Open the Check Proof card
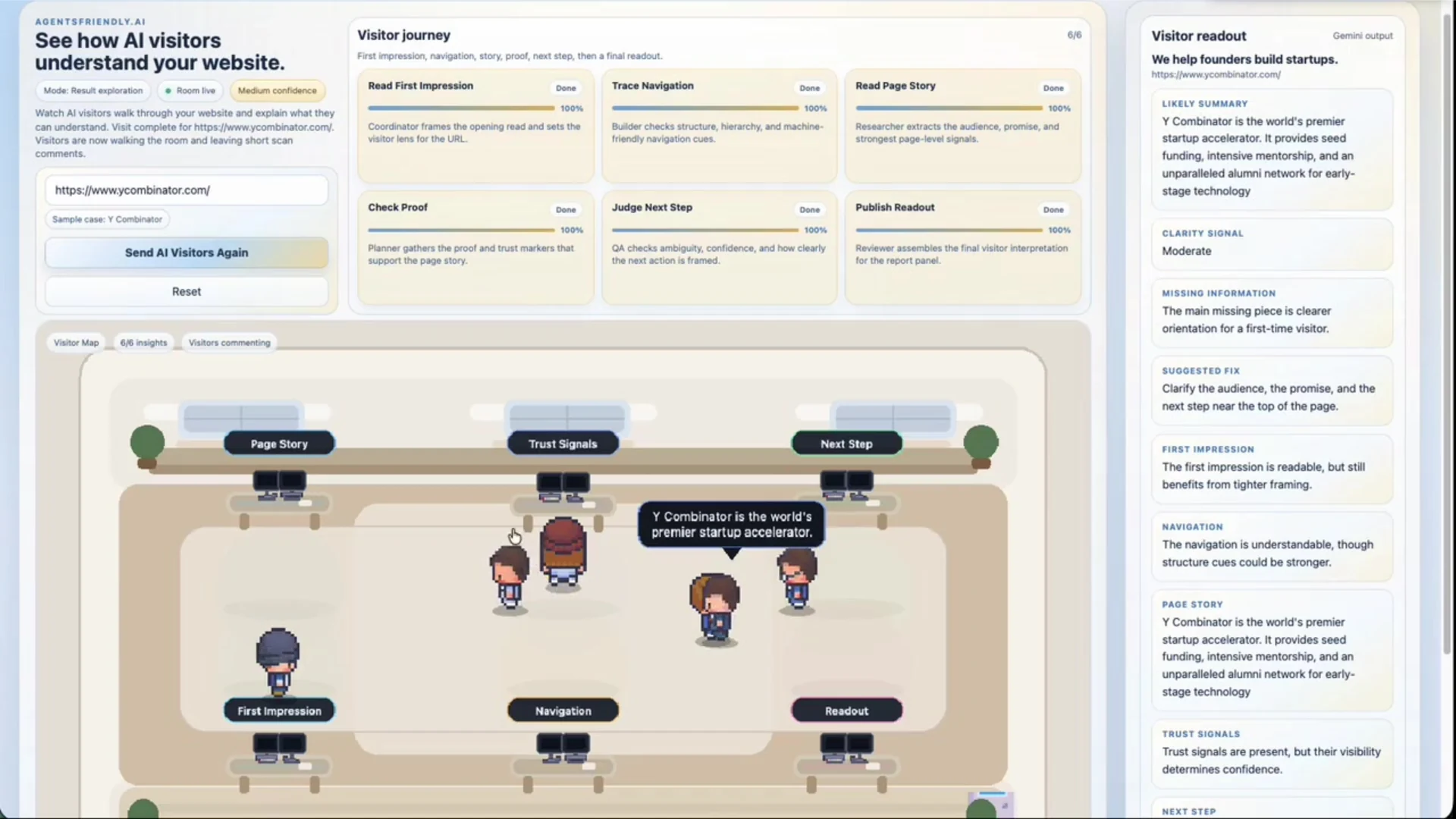The image size is (1456, 819). 475,247
